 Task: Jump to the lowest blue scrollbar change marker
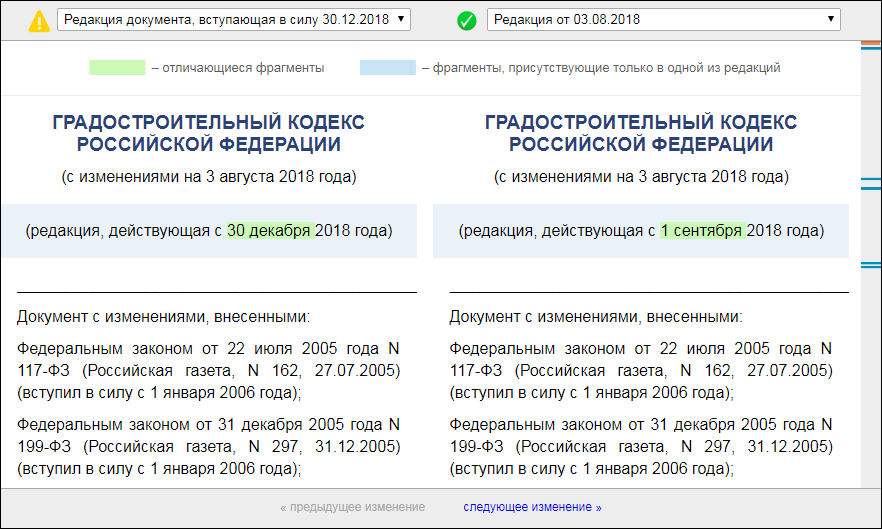[x=871, y=265]
